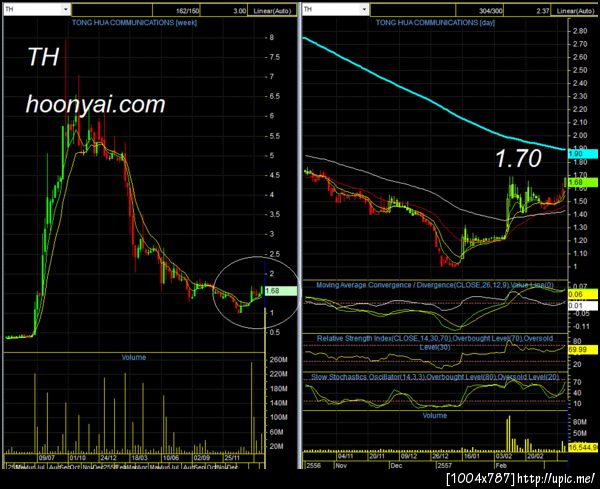Screen dimensions: 600x489
Task: Click the 7.5 level on weekly price scale
Action: click(x=274, y=57)
